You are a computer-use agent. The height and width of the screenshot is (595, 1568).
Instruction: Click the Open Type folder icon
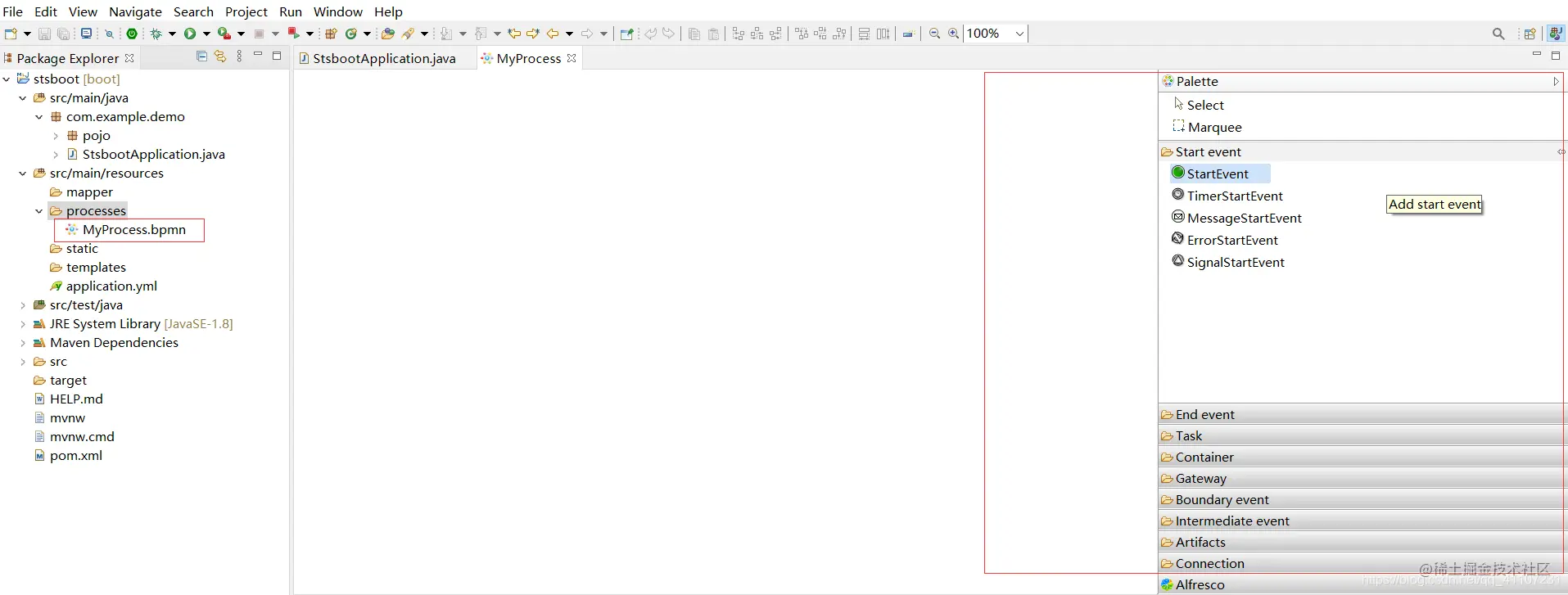tap(387, 34)
